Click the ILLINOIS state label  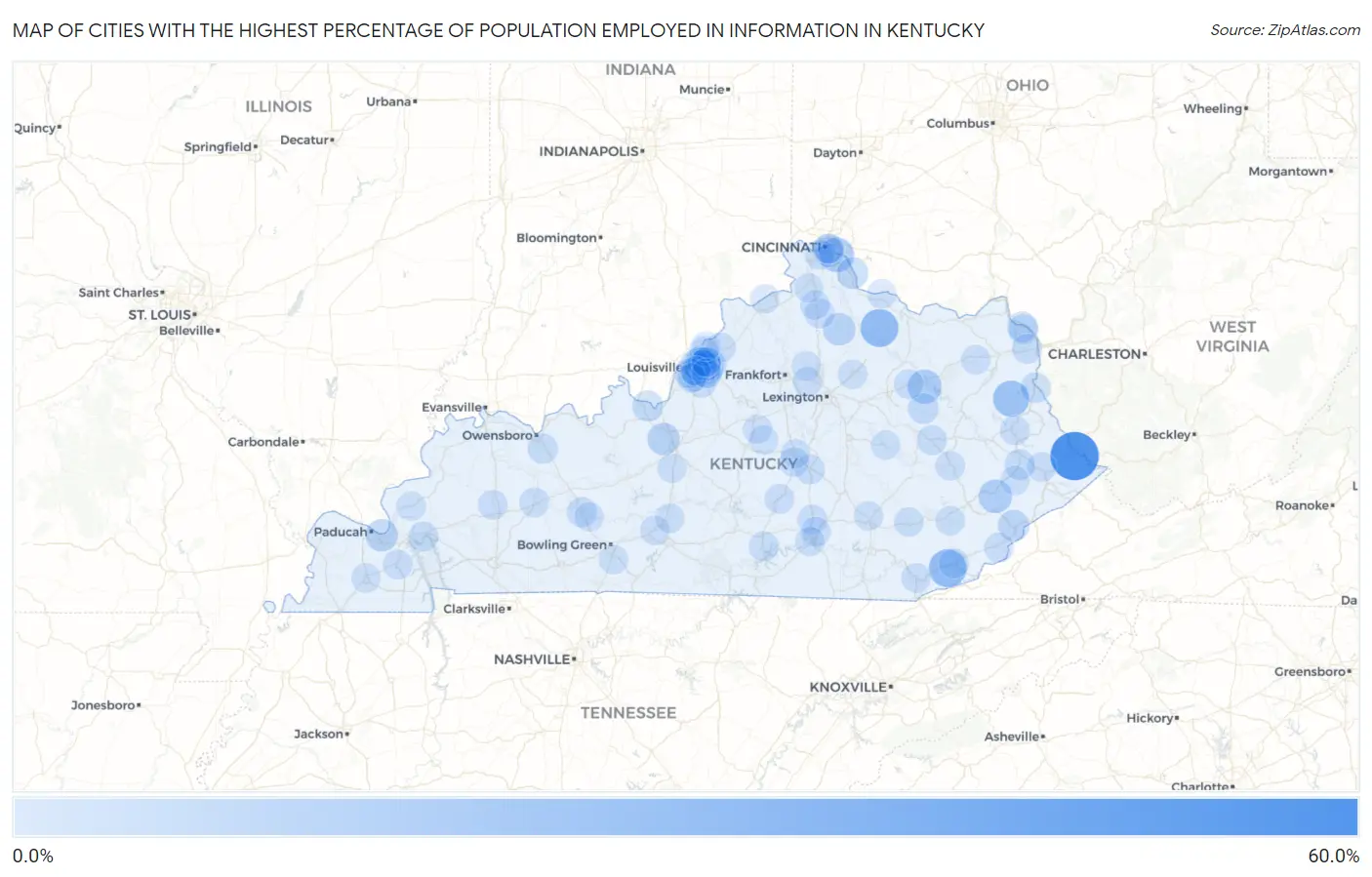click(x=279, y=106)
